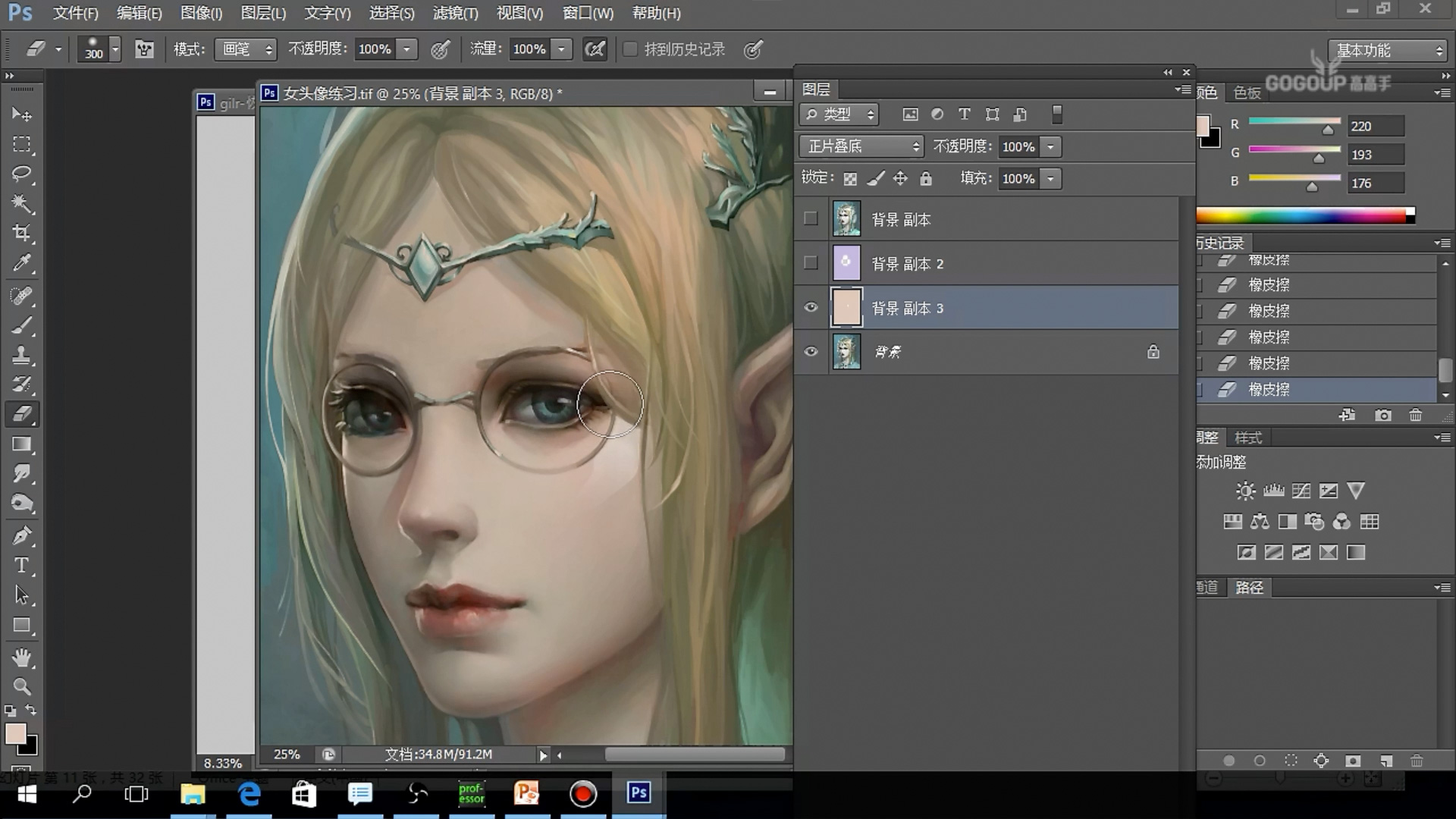Screen dimensions: 1456x819
Task: Select the Rectangle shape tool
Action: tap(21, 626)
